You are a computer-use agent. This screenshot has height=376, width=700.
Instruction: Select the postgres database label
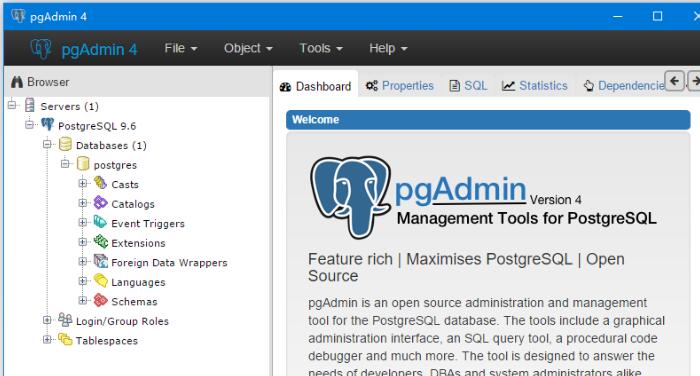[x=115, y=165]
